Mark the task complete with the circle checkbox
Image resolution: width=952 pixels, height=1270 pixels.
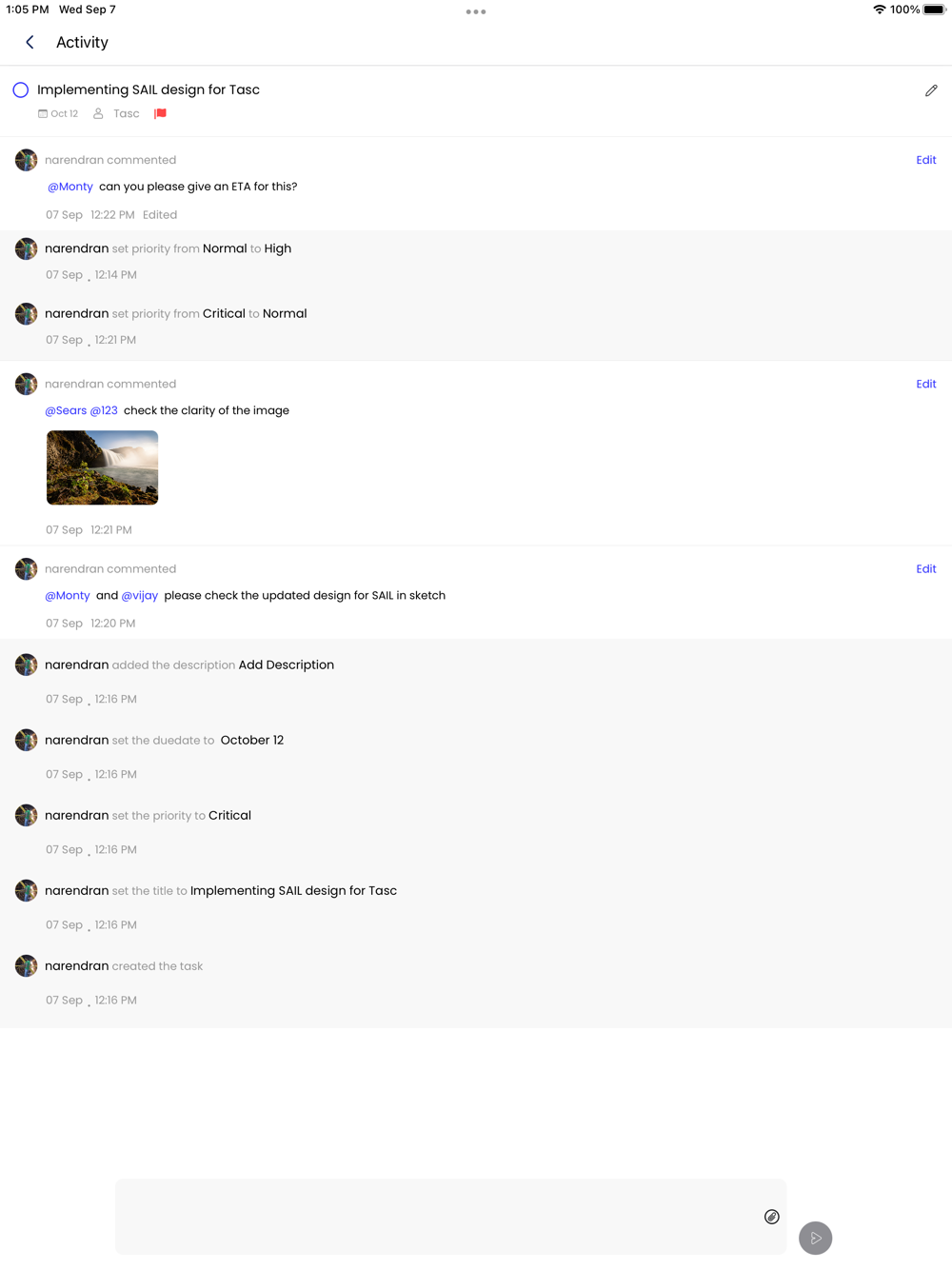(21, 90)
